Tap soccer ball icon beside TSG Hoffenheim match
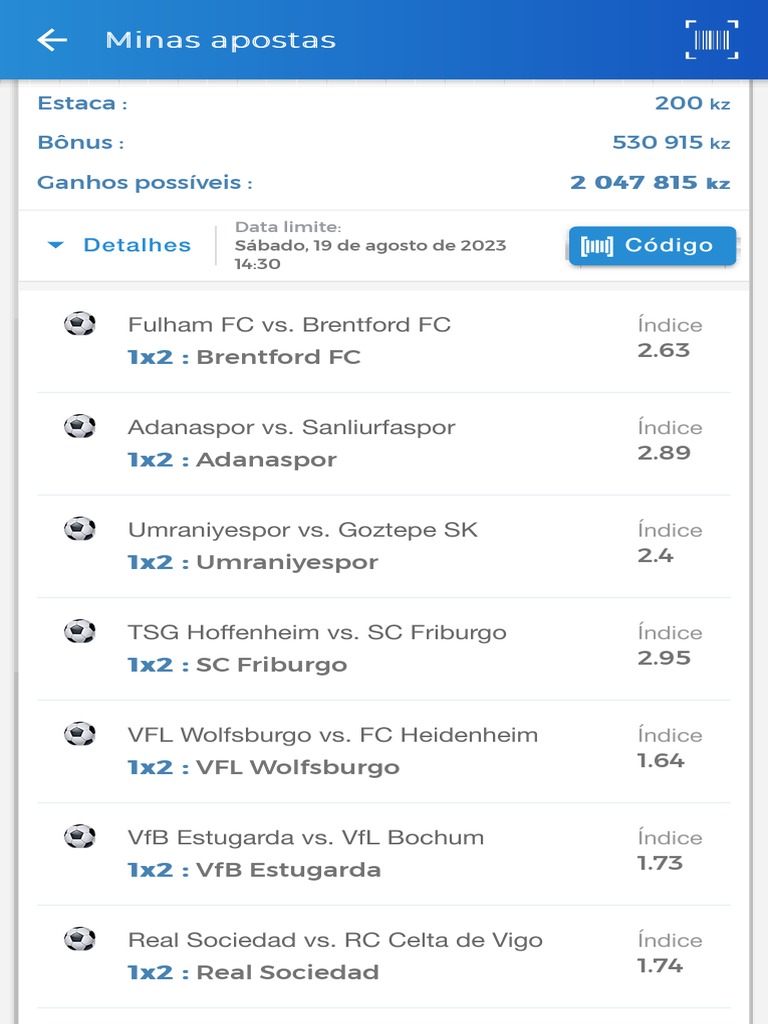 coord(80,632)
